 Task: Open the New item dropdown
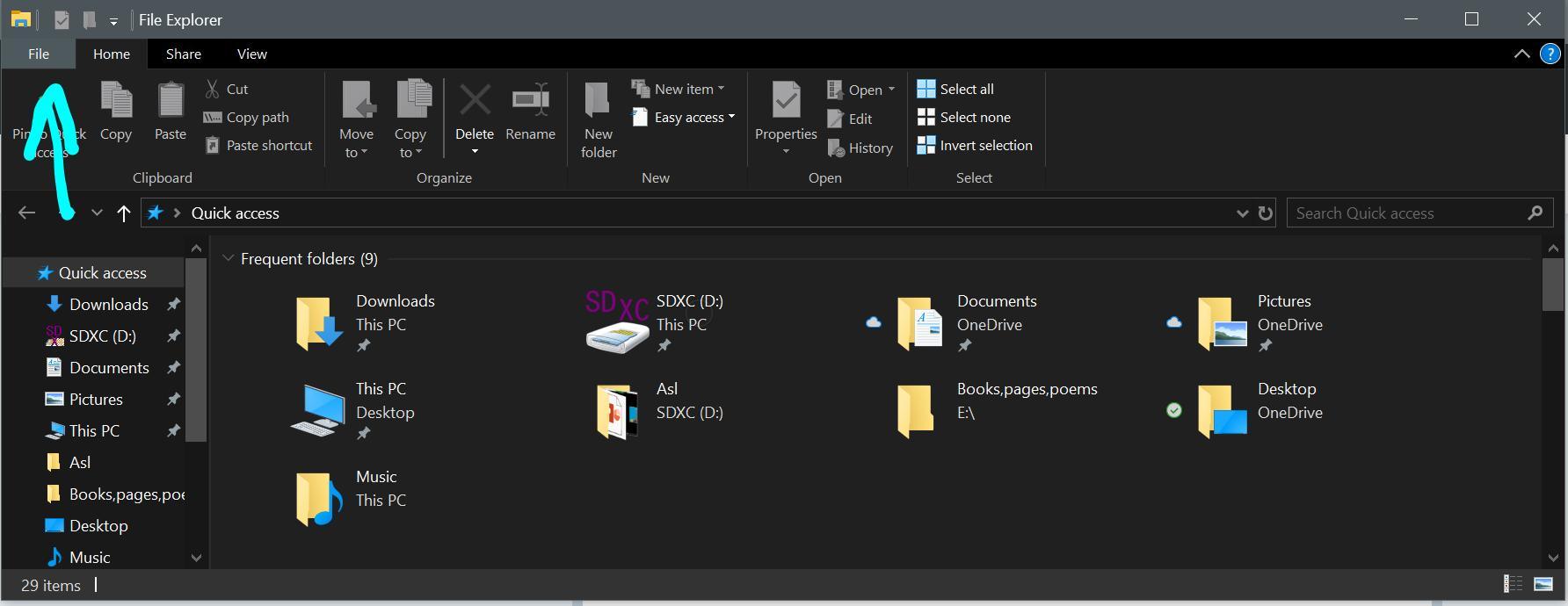tap(678, 89)
